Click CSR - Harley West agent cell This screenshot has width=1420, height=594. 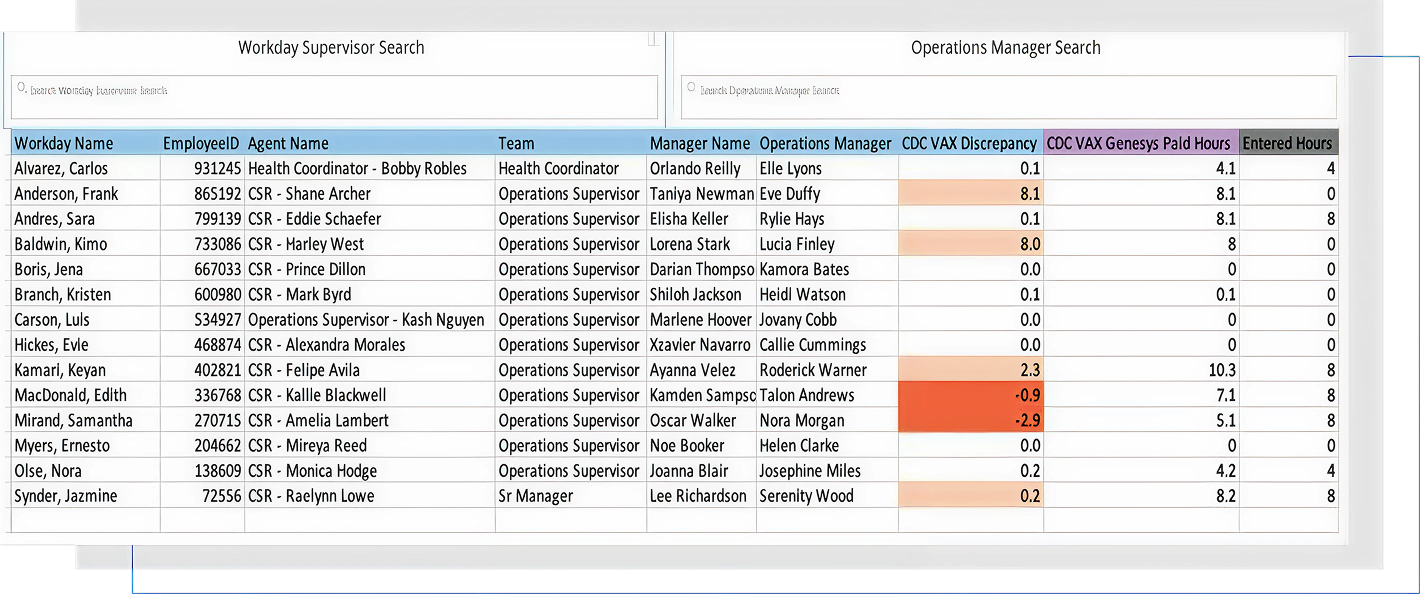point(370,244)
